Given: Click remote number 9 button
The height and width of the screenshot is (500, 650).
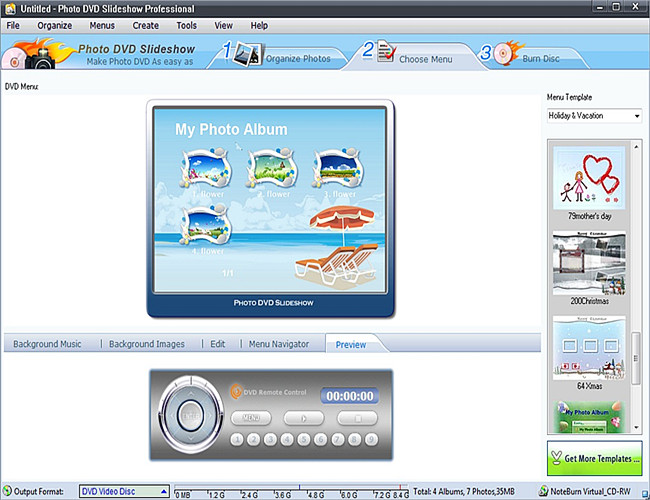Looking at the screenshot, I should 371,439.
